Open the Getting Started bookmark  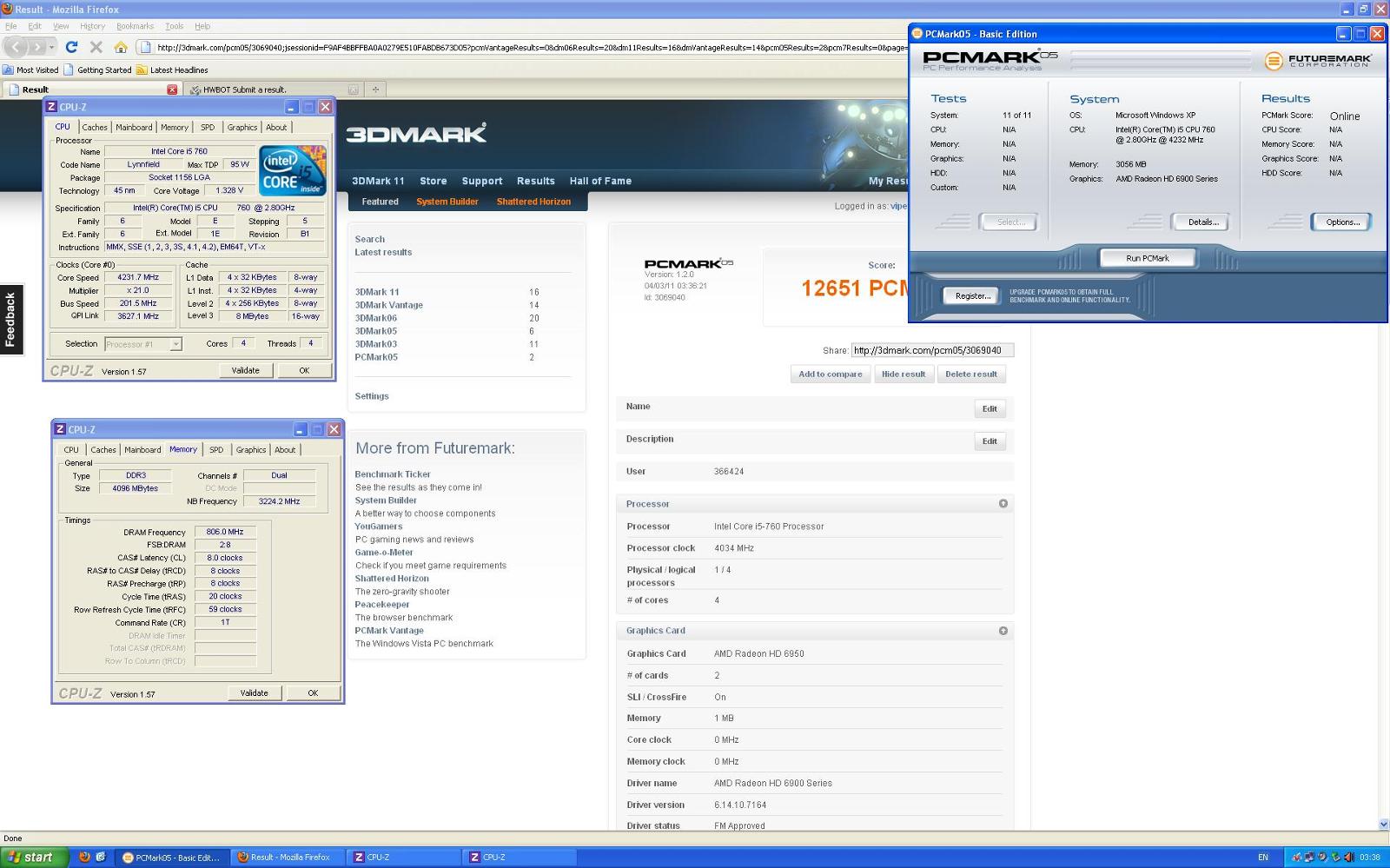tap(97, 70)
